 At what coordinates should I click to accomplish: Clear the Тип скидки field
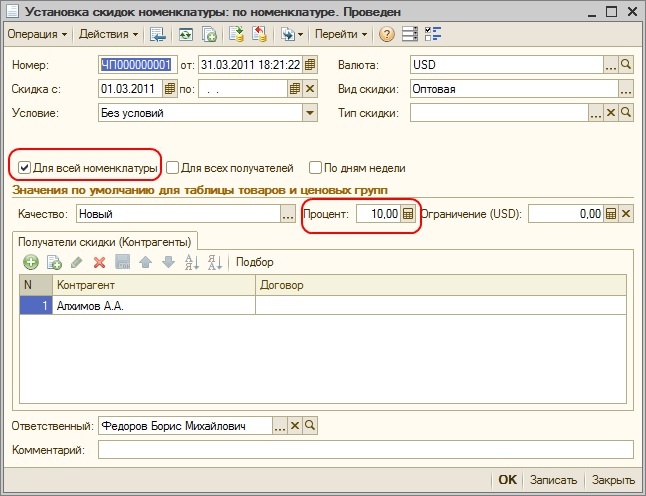point(611,112)
